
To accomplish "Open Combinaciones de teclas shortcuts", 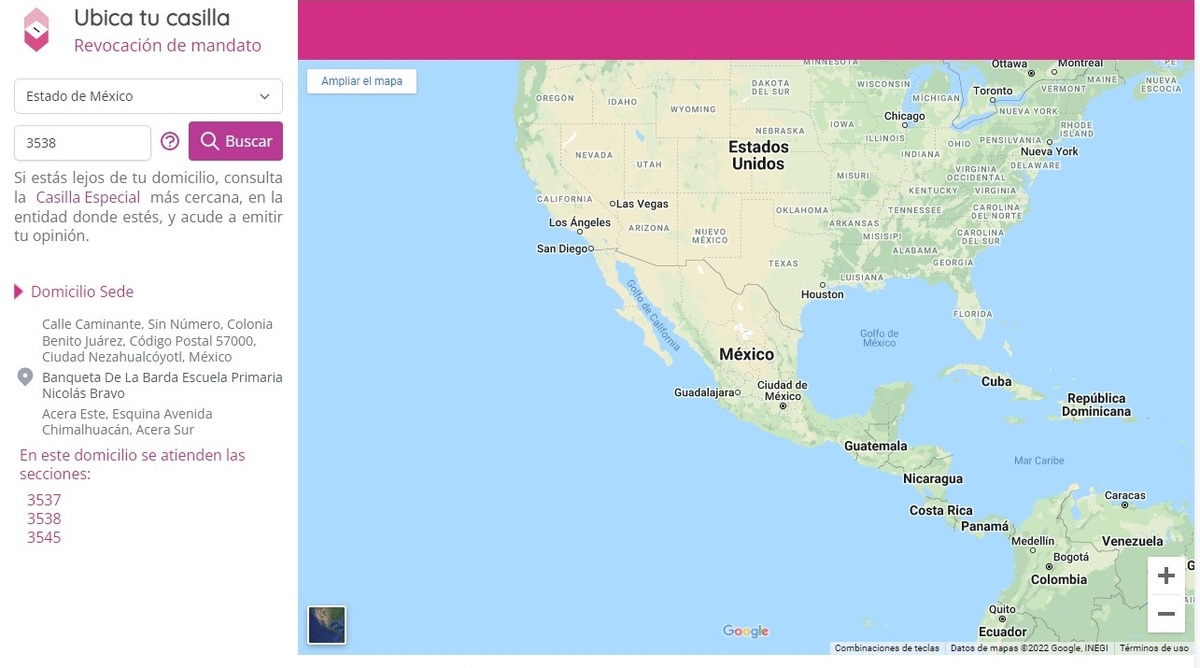I will (x=886, y=648).
